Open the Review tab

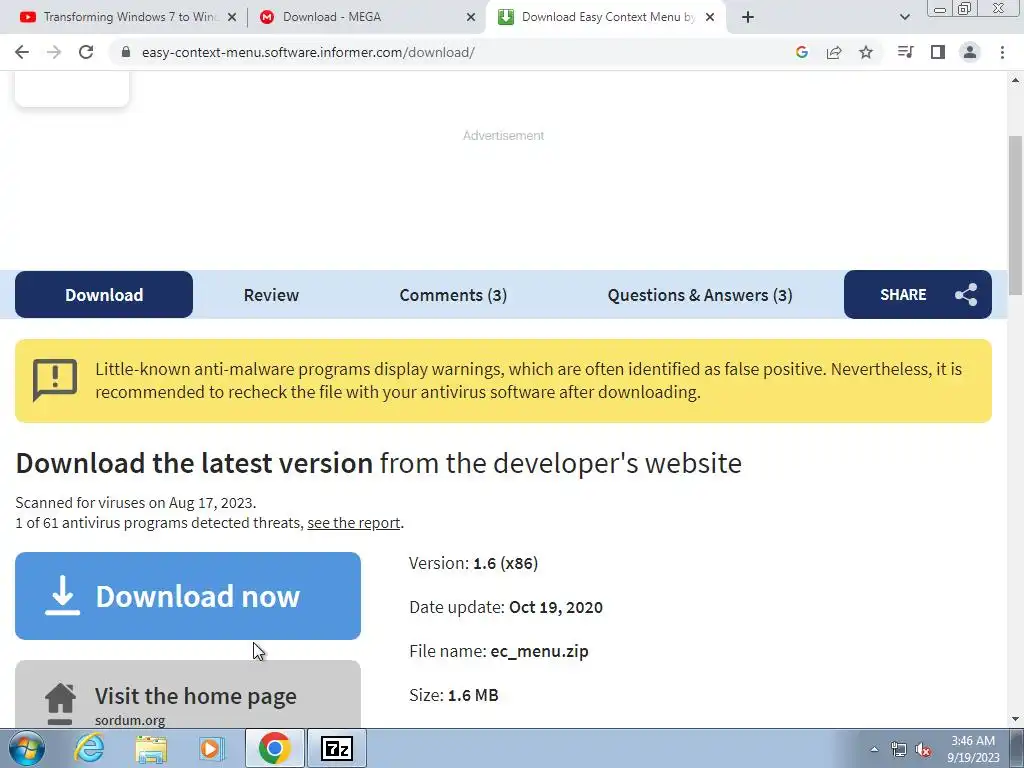coord(271,295)
